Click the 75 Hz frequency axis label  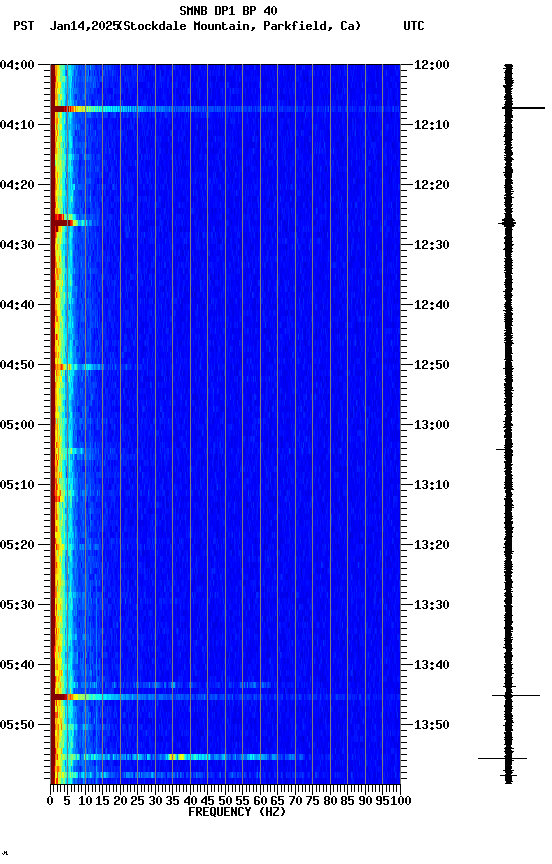click(312, 801)
